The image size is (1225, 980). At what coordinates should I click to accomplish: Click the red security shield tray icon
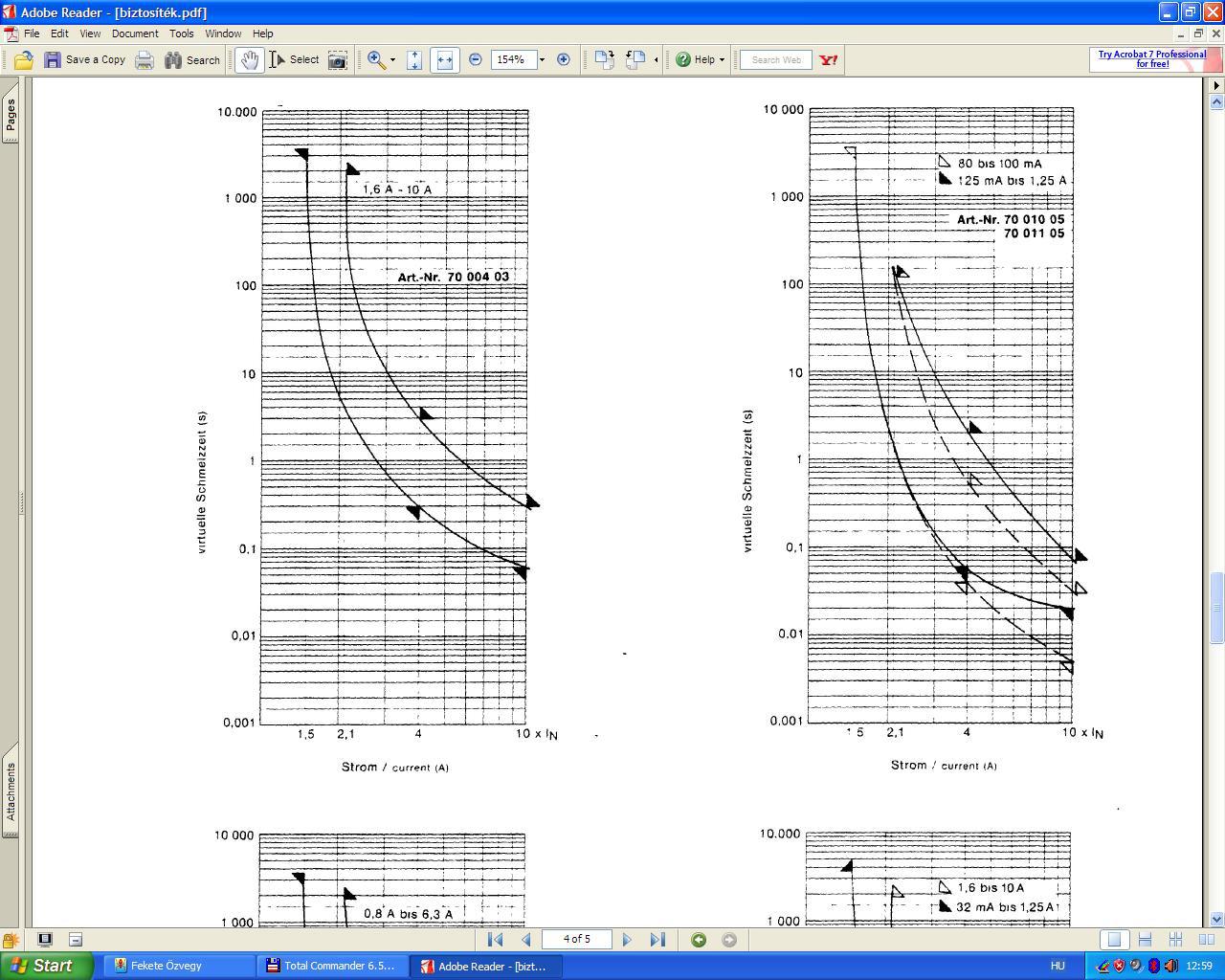1119,966
